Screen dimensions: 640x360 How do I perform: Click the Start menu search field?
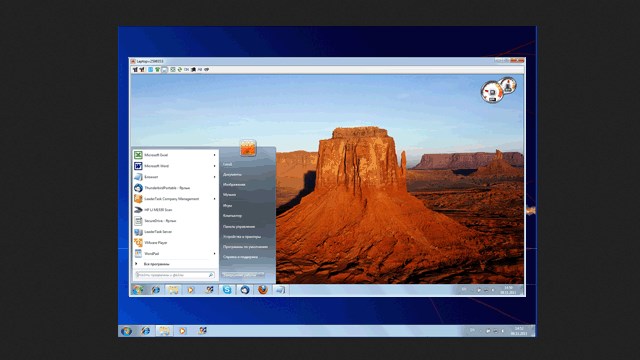tap(175, 275)
